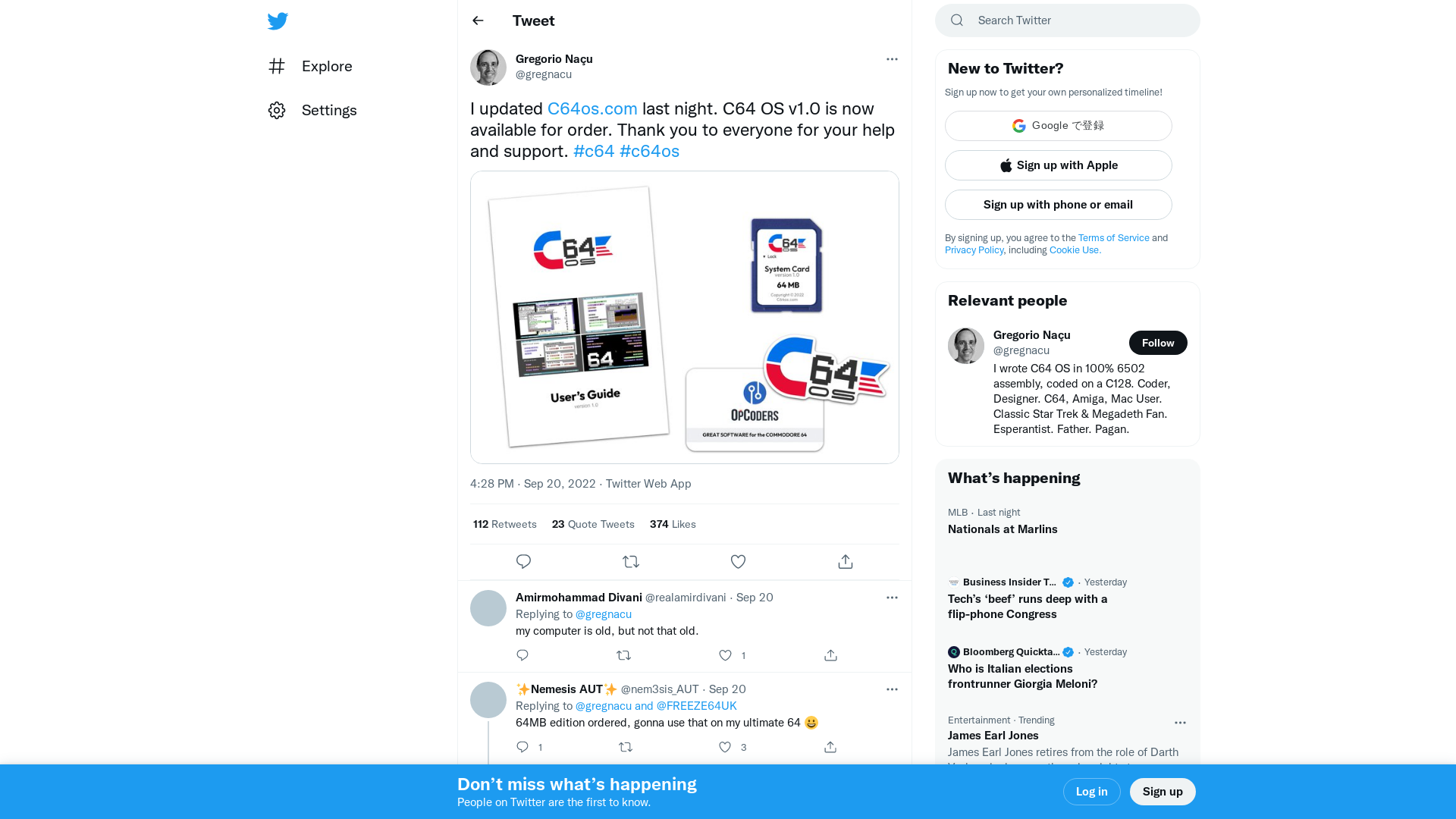Click Sign up with Apple
Screen dimensions: 1456x819
1059,165
